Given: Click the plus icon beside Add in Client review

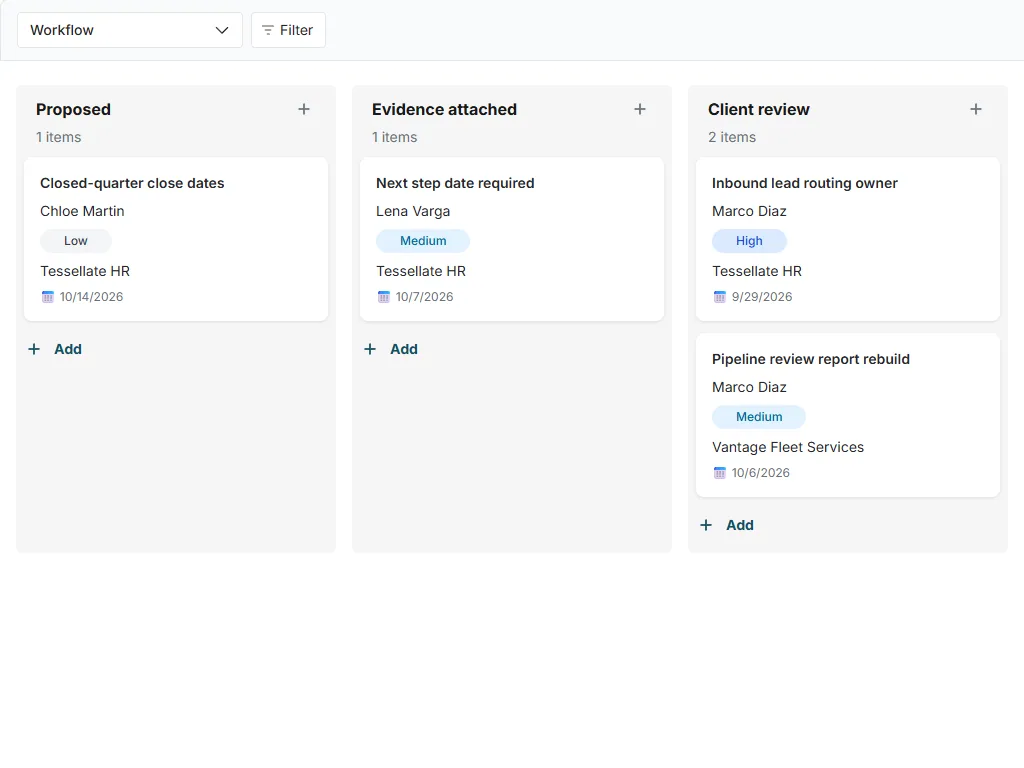Looking at the screenshot, I should [x=706, y=525].
